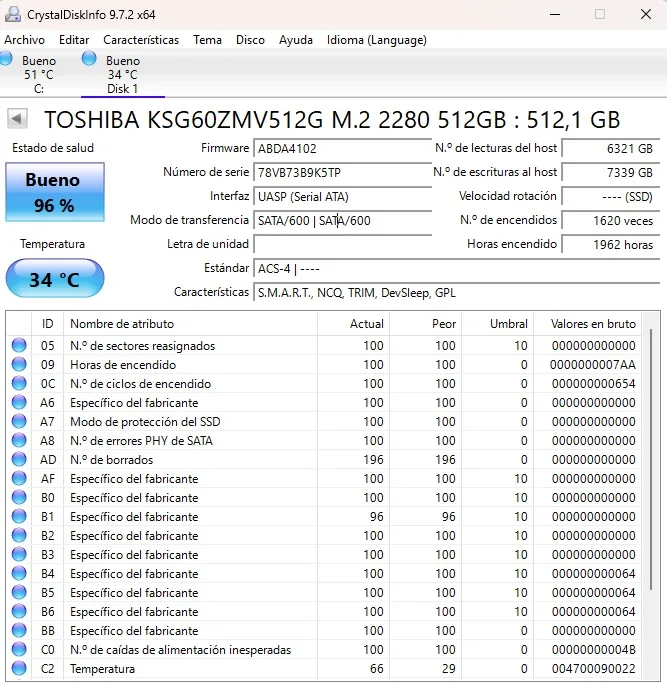Click raw value 004700090022 for Temperatura

(x=593, y=669)
